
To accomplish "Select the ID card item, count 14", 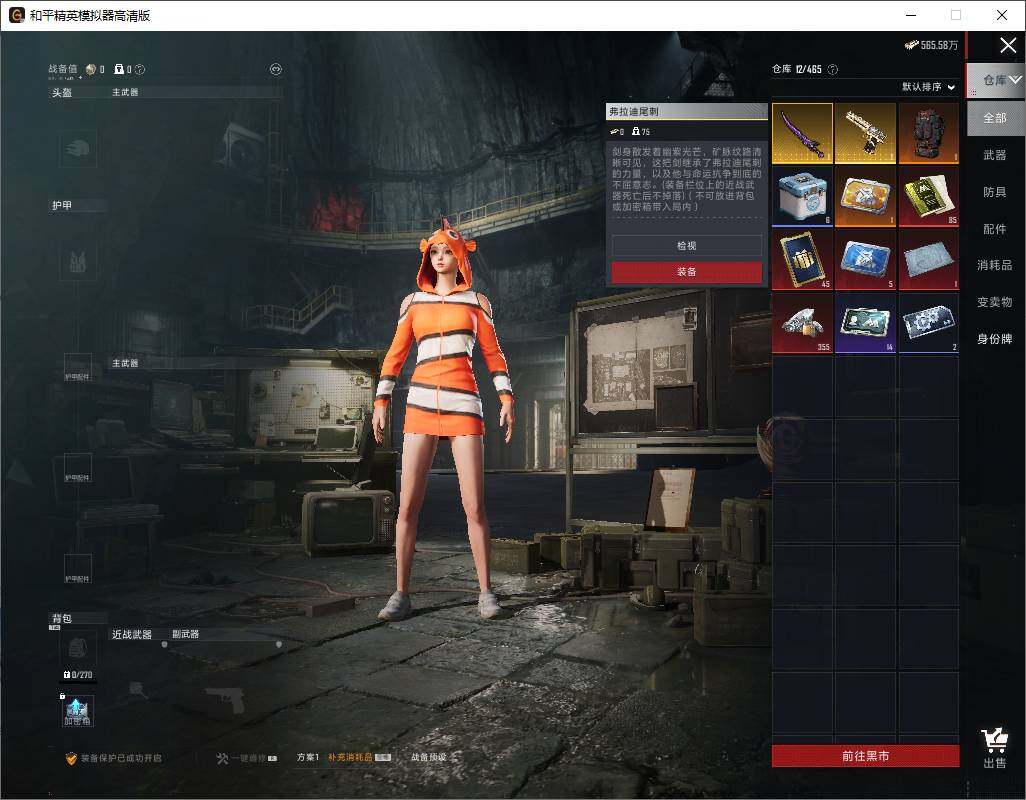I will pyautogui.click(x=865, y=322).
